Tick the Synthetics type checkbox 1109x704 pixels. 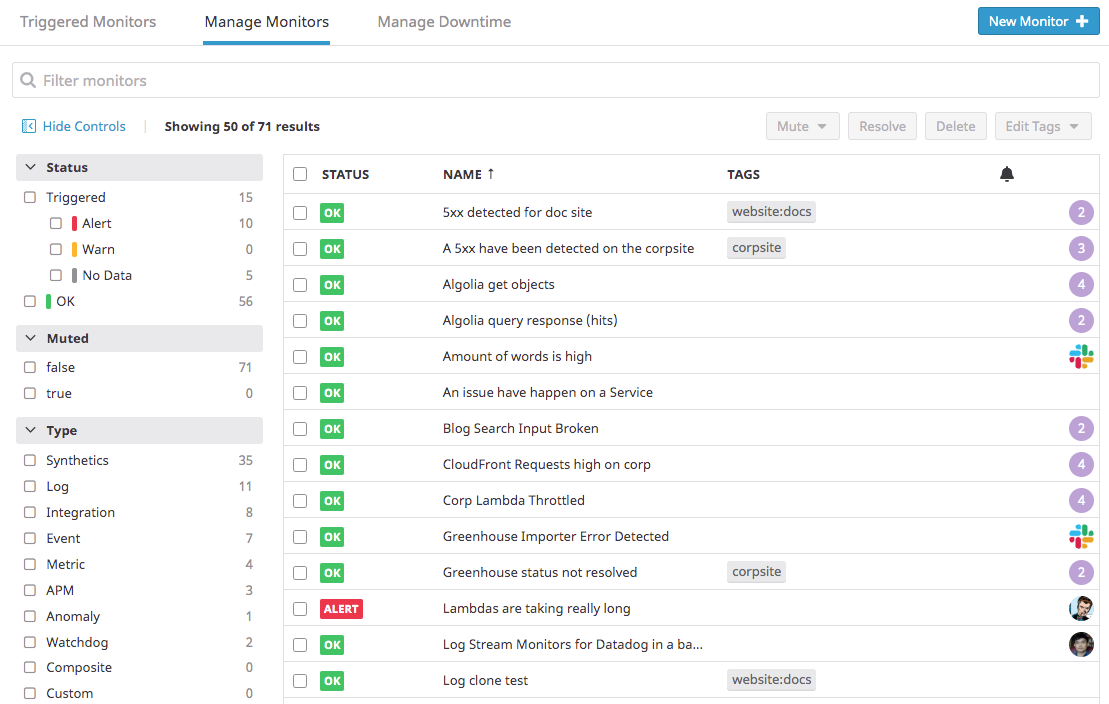30,460
